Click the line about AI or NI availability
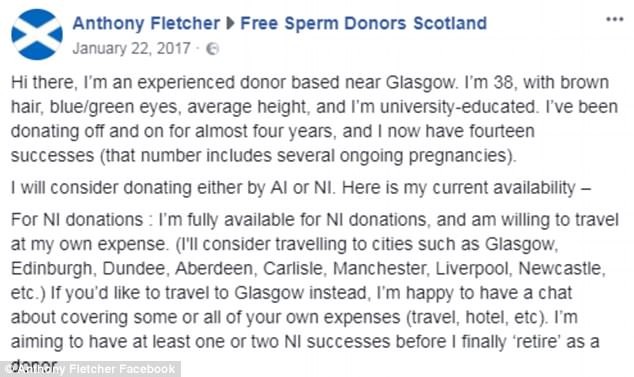The height and width of the screenshot is (377, 634). click(x=301, y=188)
